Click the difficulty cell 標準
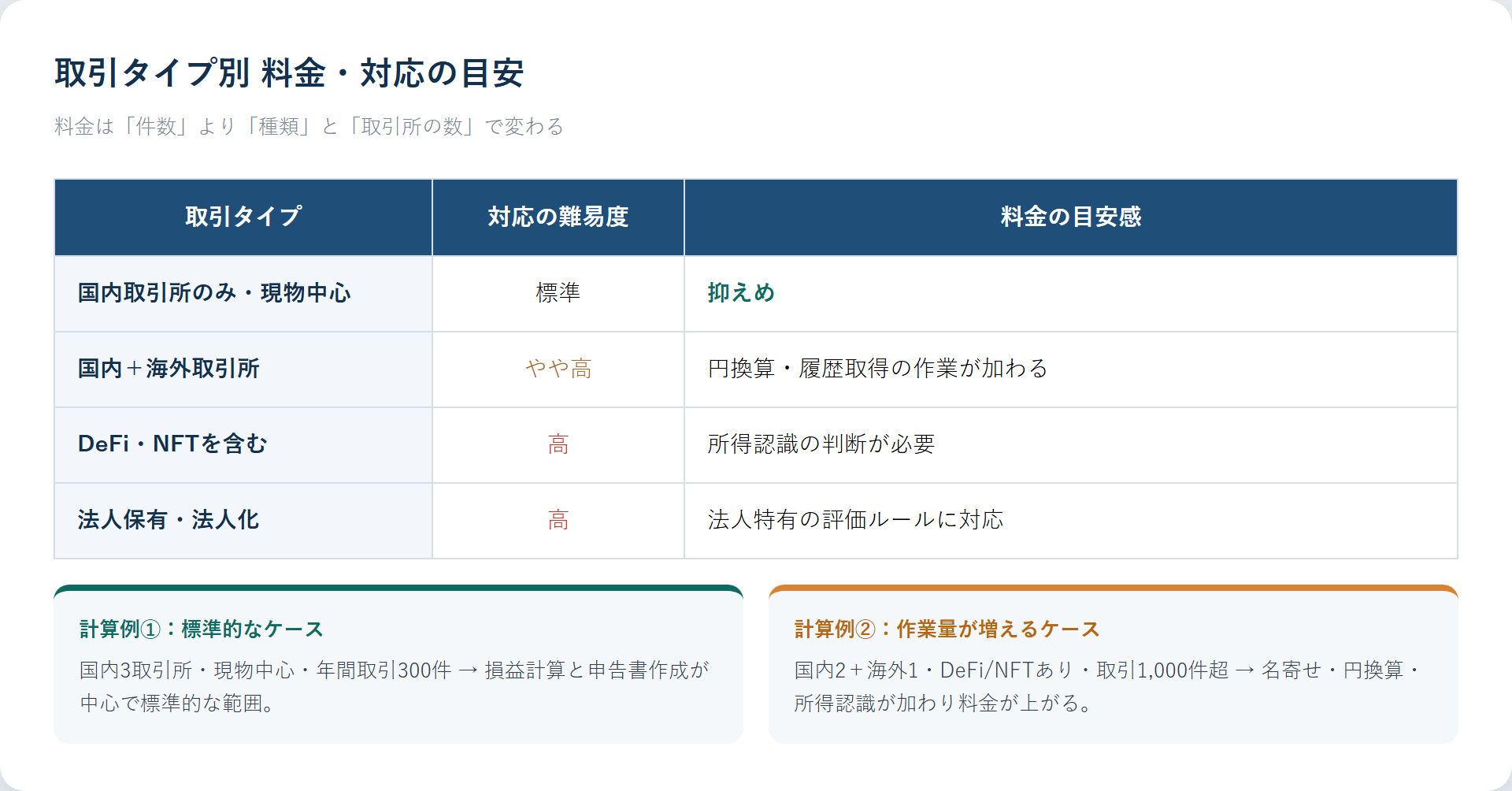Screen dimensions: 1512x791 point(558,293)
